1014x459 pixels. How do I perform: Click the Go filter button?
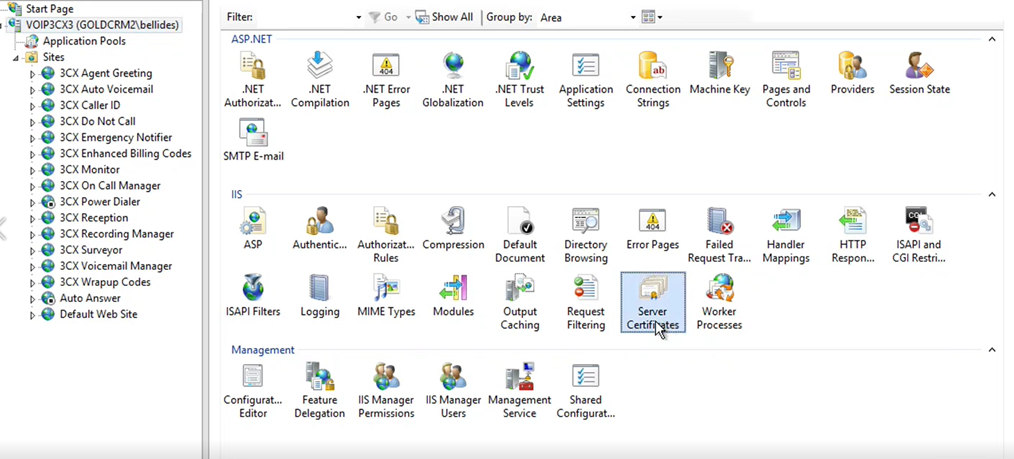pos(384,17)
